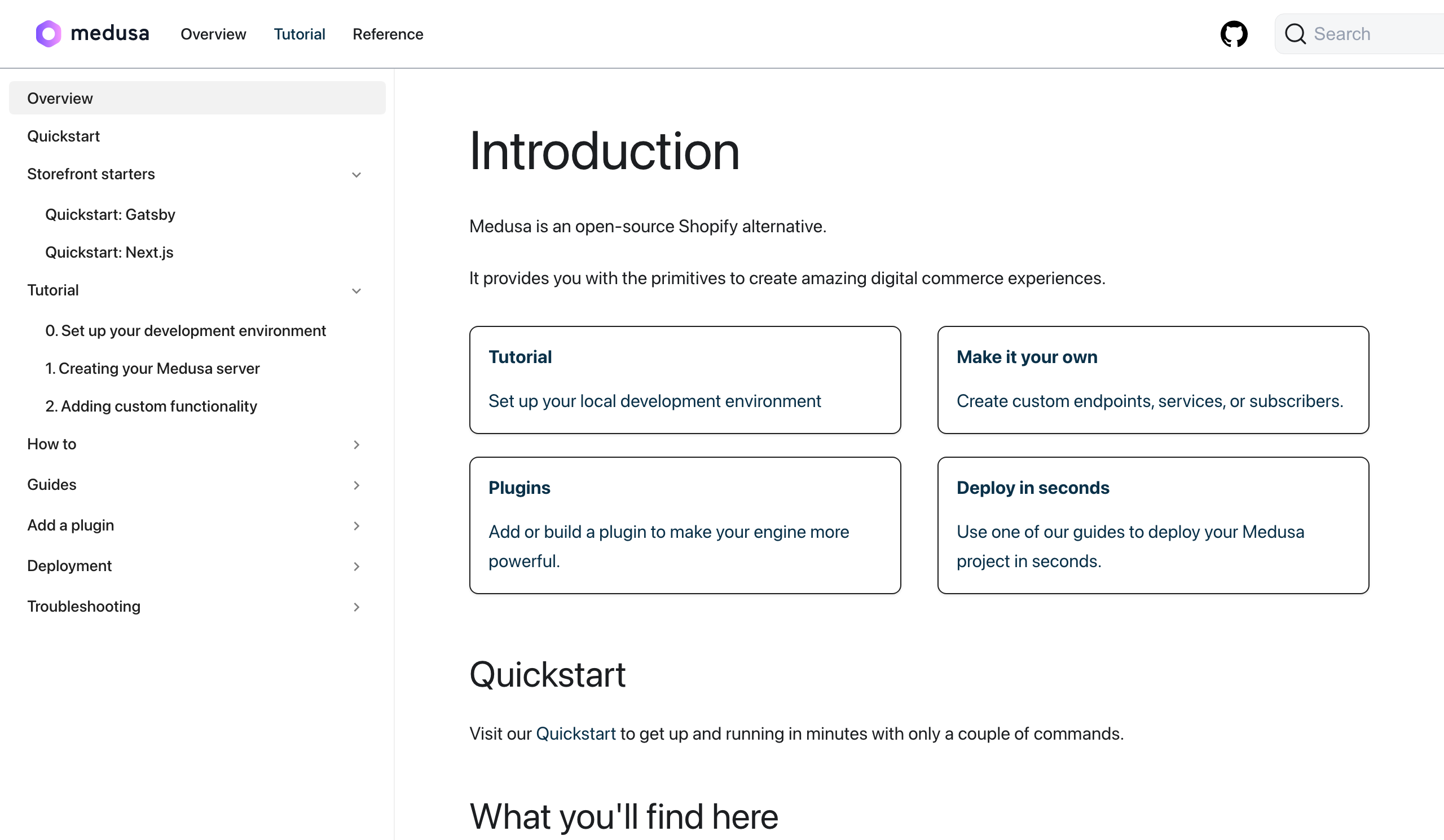This screenshot has width=1444, height=840.
Task: Select Quickstart: Gatsby in sidebar
Action: (110, 215)
